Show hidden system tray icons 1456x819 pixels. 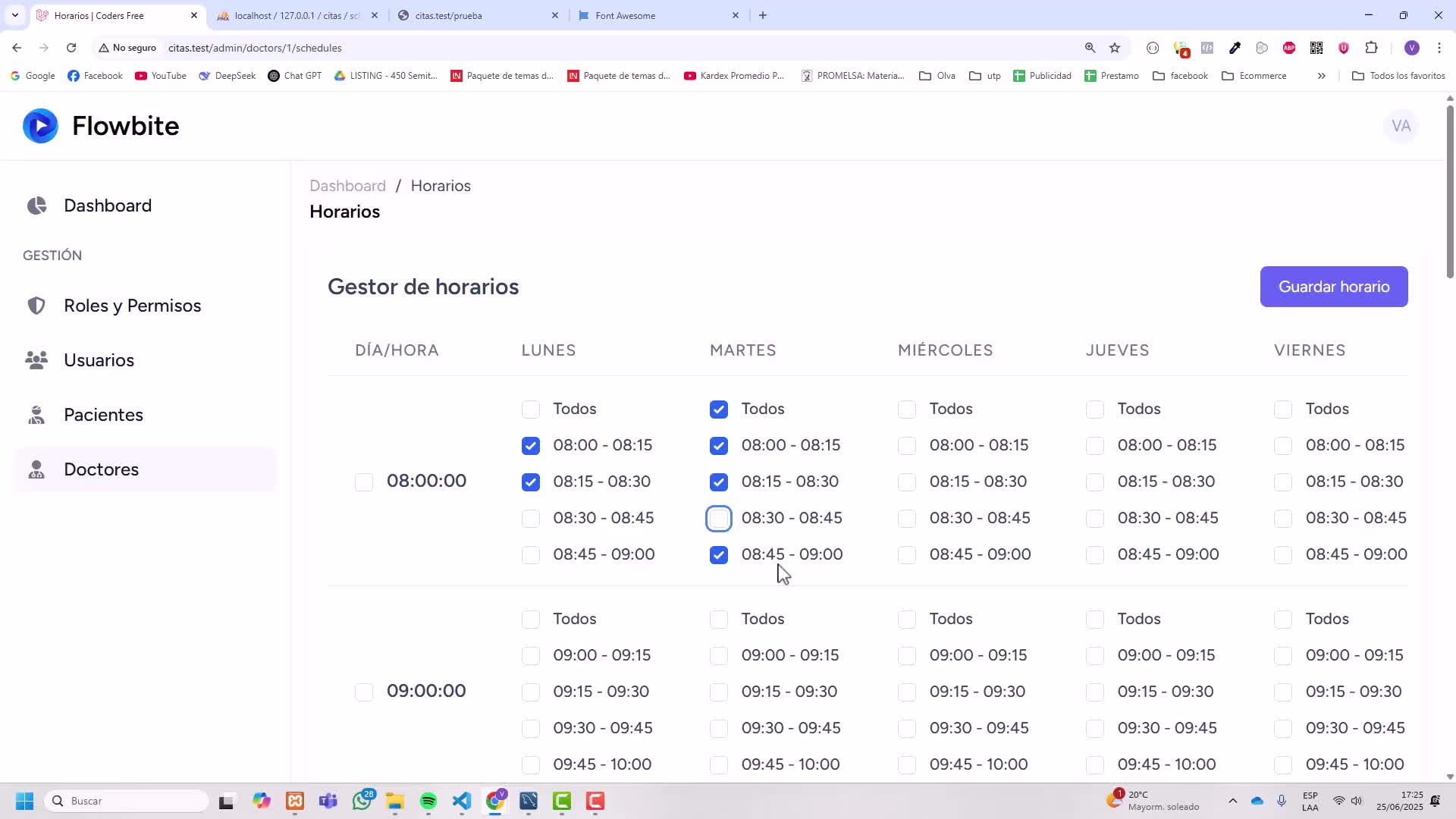tap(1232, 801)
